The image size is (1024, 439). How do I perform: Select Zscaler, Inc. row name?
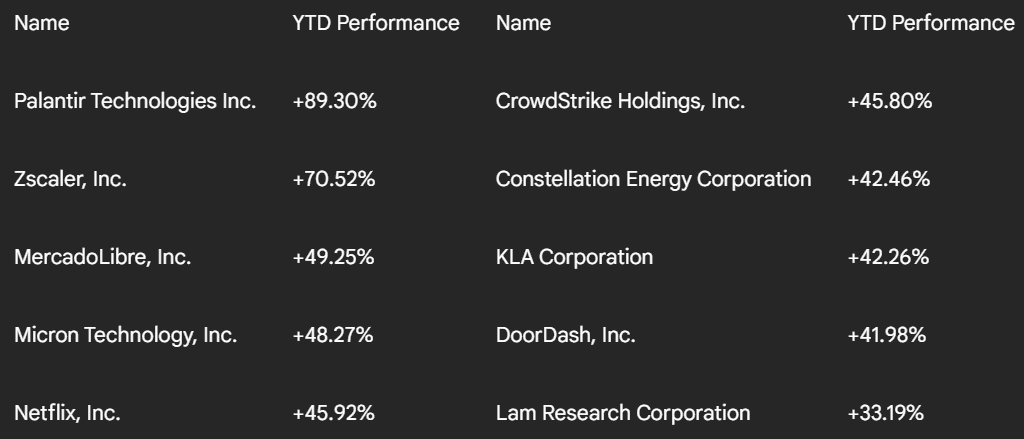pyautogui.click(x=71, y=179)
